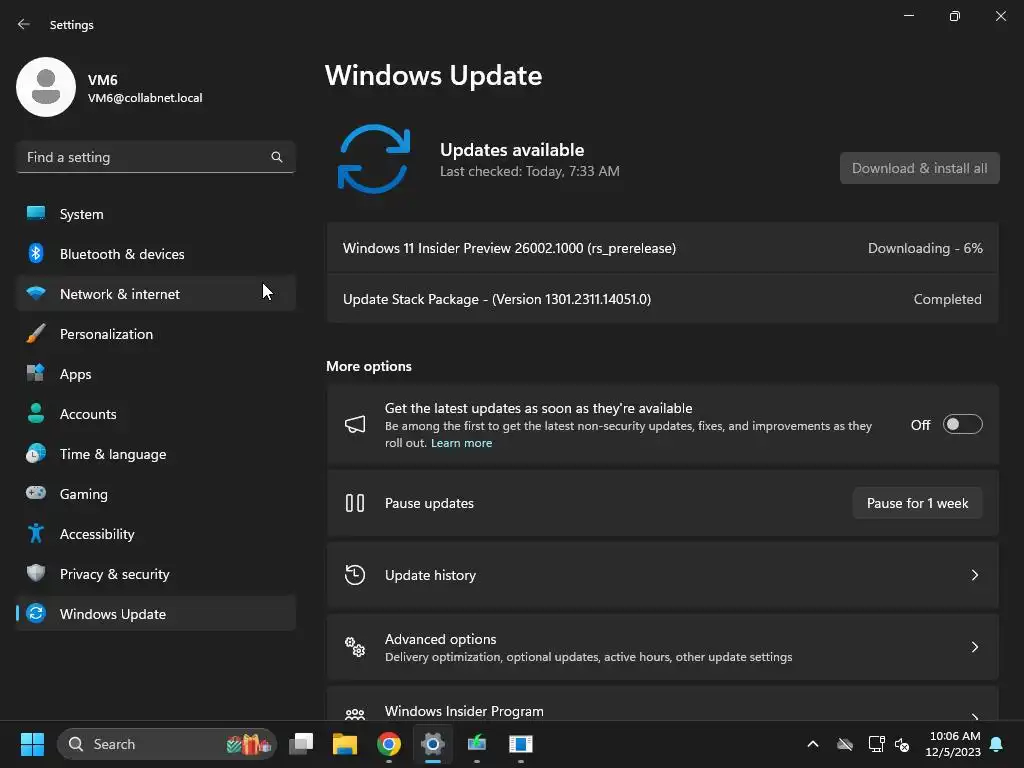Screen dimensions: 1024x768
Task: Click the System monitor icon in sidebar
Action: [x=36, y=214]
